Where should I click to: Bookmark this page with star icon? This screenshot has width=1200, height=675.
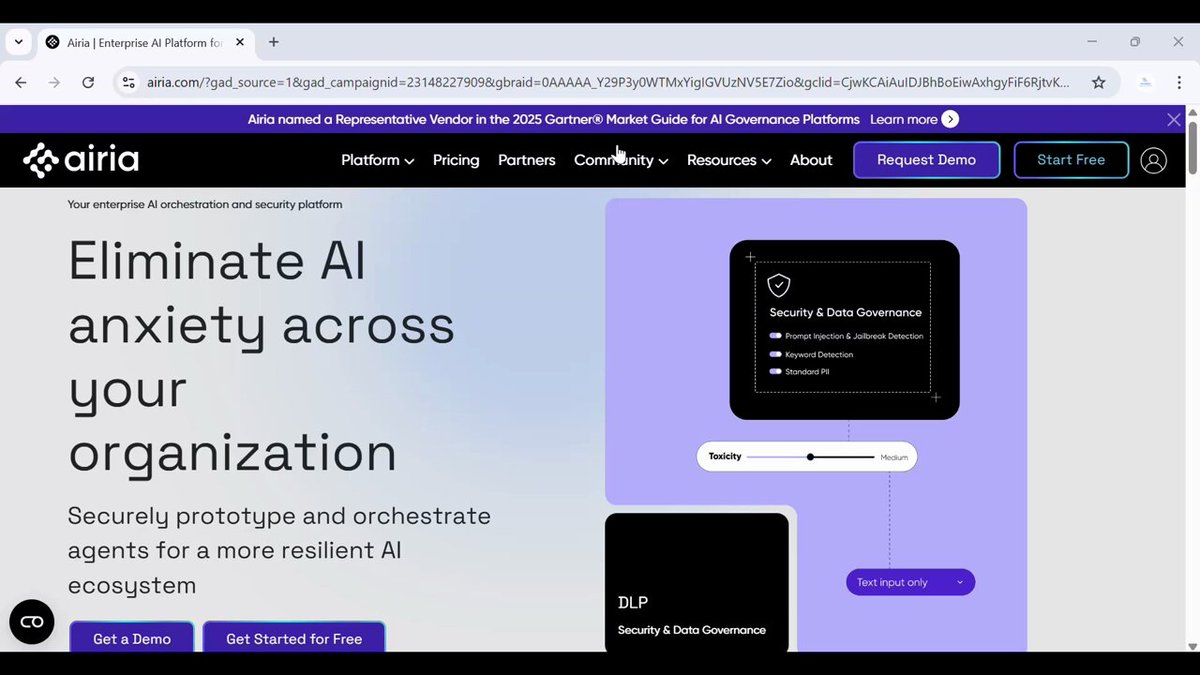(x=1099, y=83)
